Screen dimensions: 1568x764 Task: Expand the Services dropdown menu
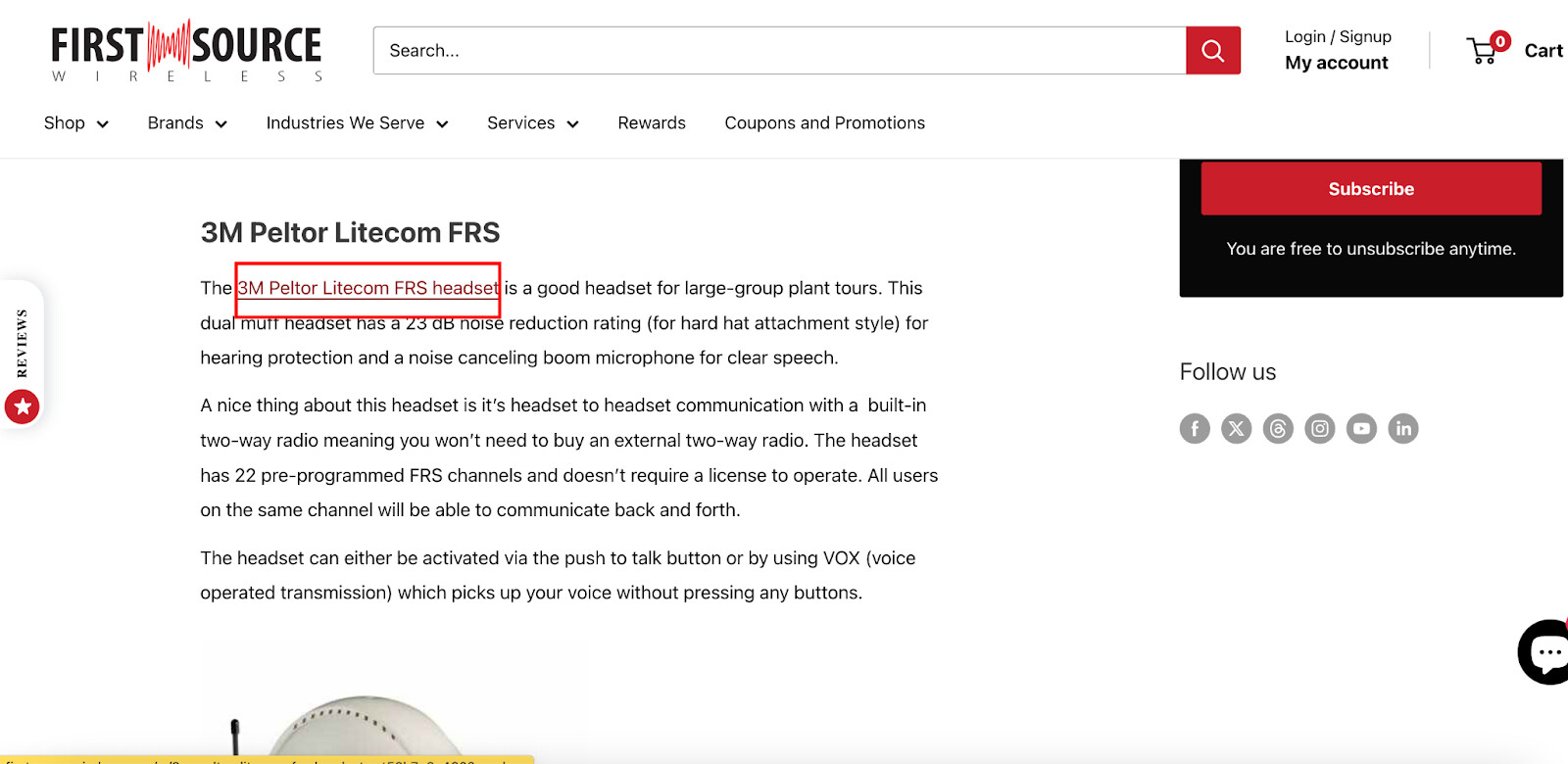533,122
